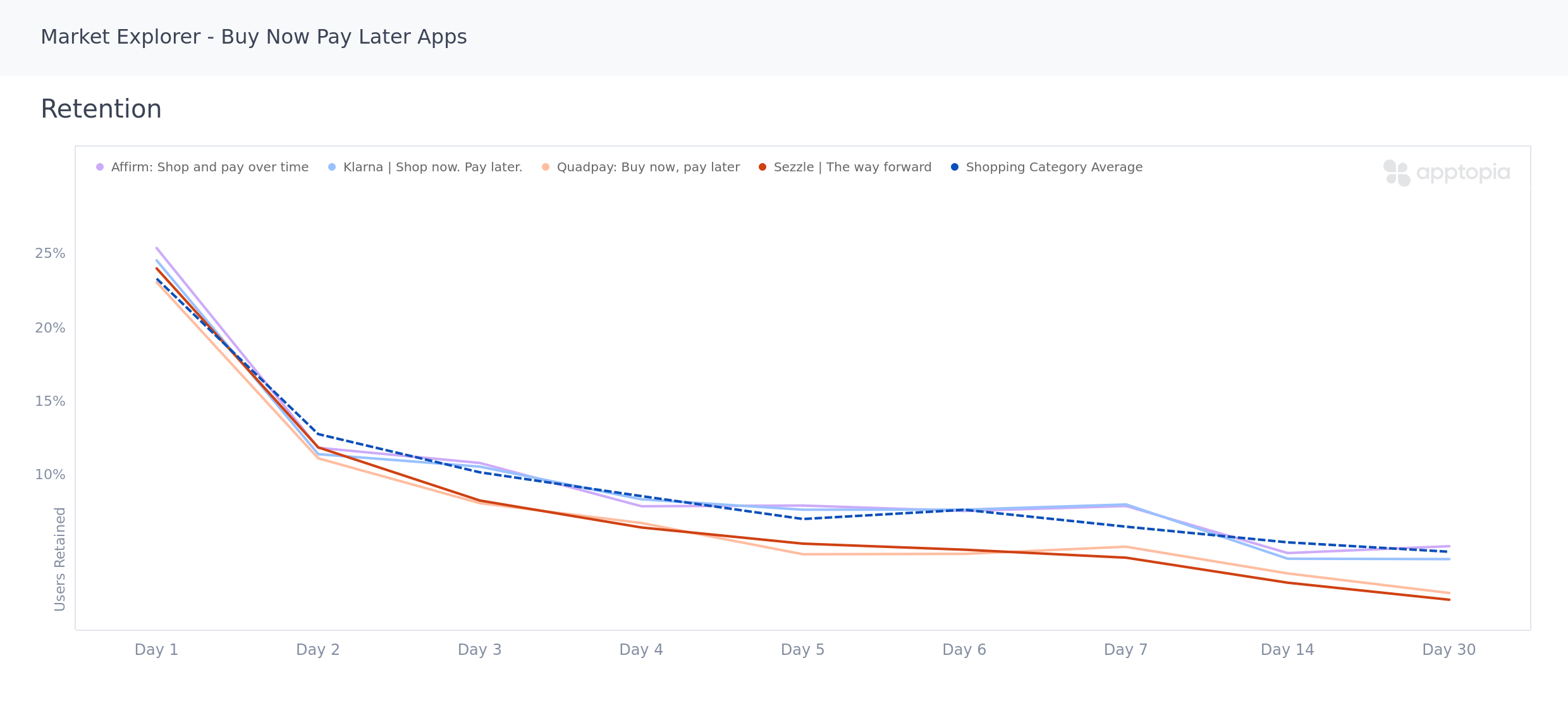This screenshot has height=708, width=1568.
Task: Click the light blue Klarna legend dot
Action: [331, 167]
